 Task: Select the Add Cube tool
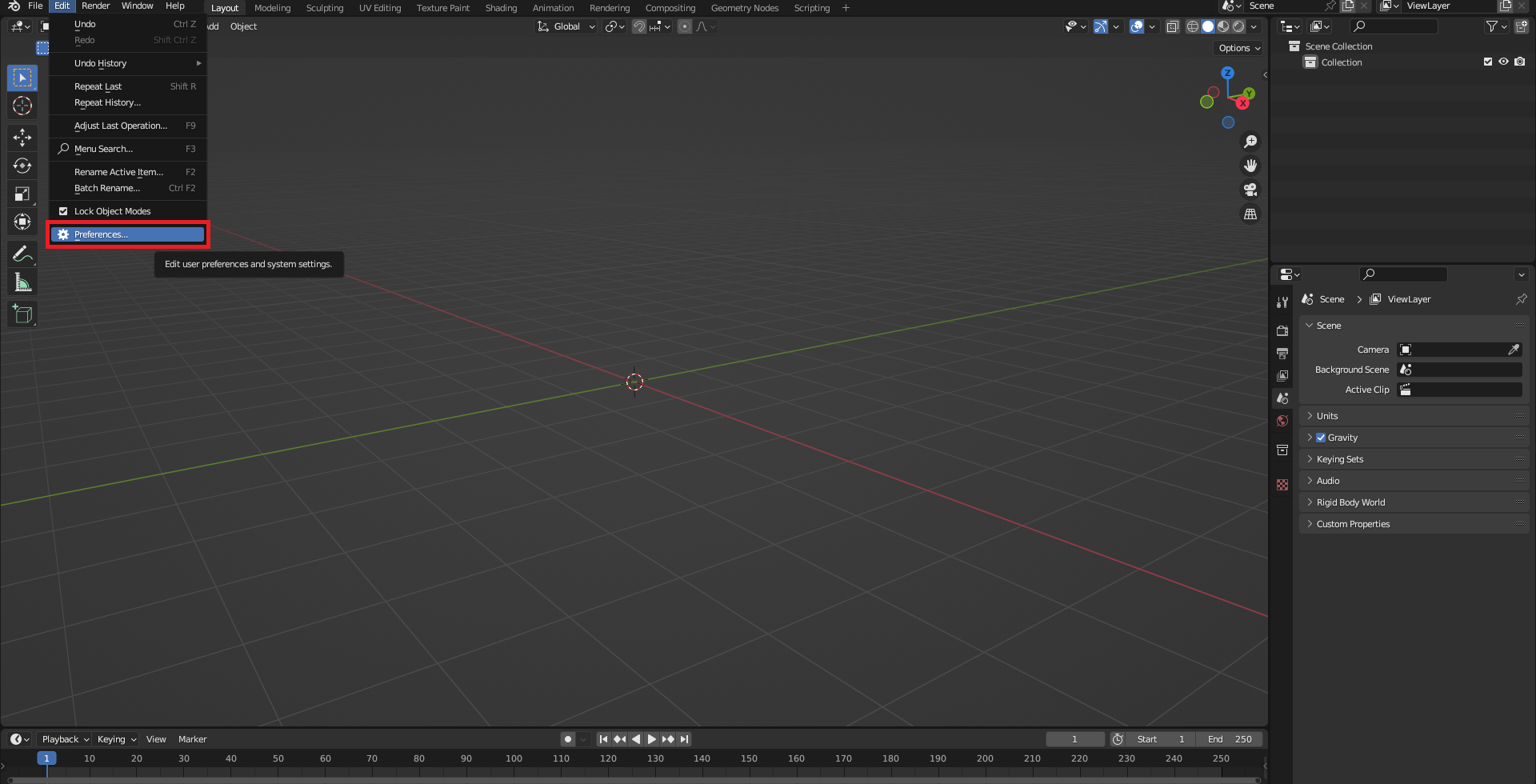click(x=22, y=314)
